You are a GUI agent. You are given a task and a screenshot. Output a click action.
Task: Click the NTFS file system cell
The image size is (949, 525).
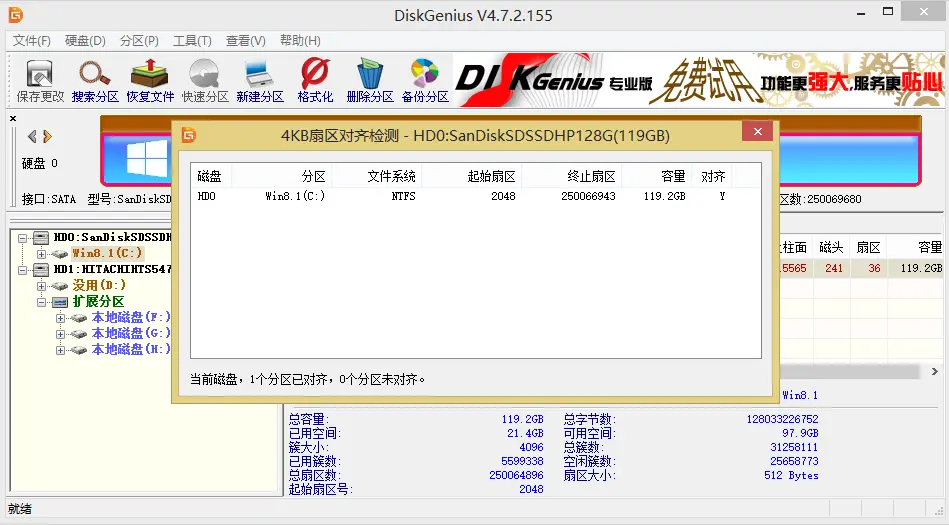point(403,196)
